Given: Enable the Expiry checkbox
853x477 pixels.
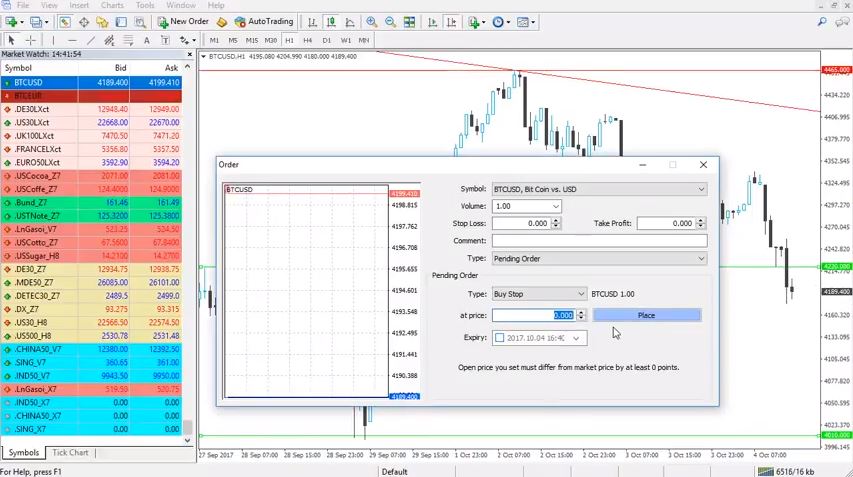Looking at the screenshot, I should pyautogui.click(x=500, y=338).
